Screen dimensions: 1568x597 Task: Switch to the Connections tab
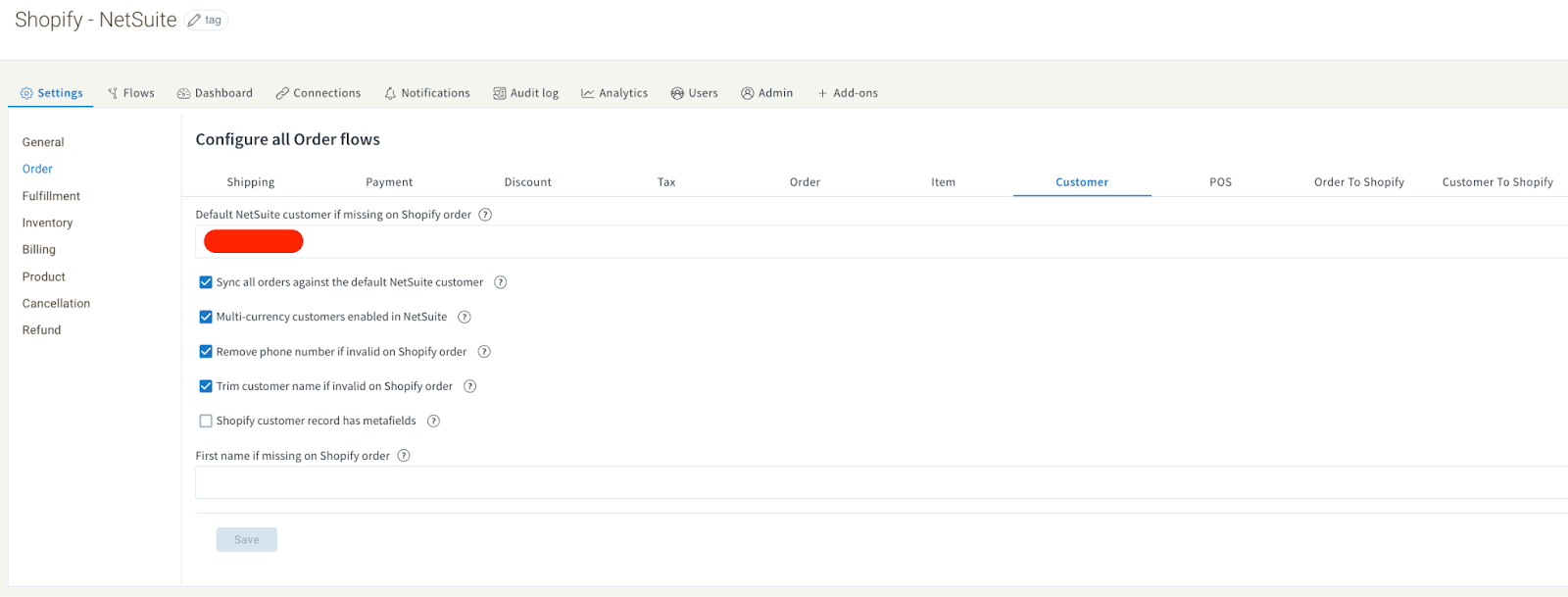pos(318,93)
